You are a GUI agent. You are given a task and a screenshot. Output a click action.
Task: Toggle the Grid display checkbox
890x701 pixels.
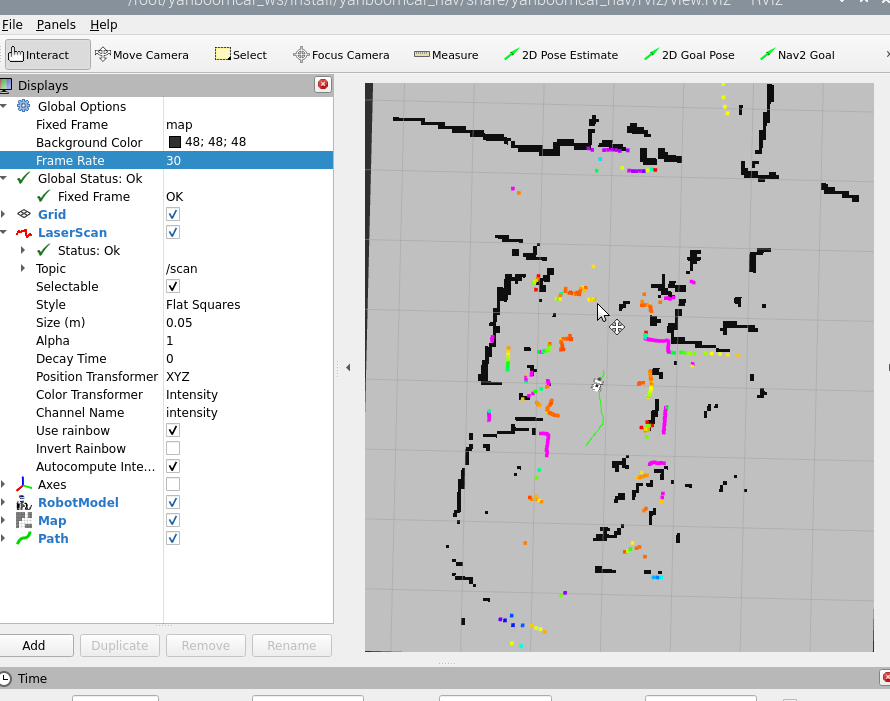click(173, 214)
